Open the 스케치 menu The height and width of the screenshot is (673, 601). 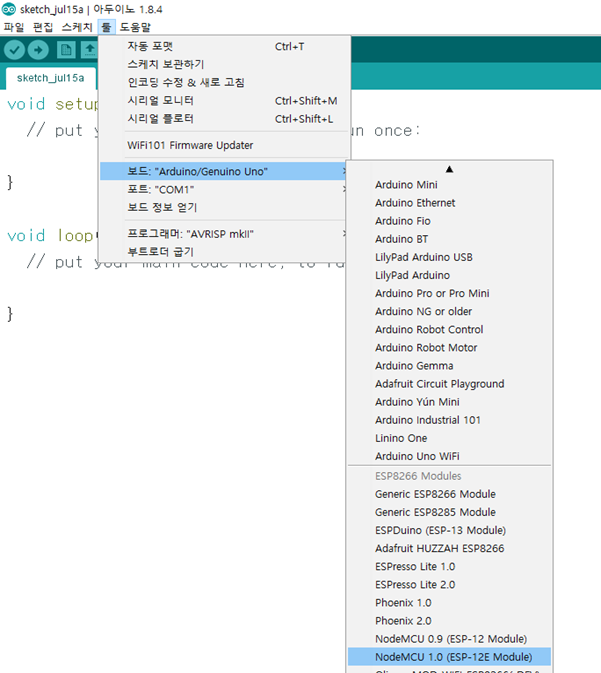77,27
